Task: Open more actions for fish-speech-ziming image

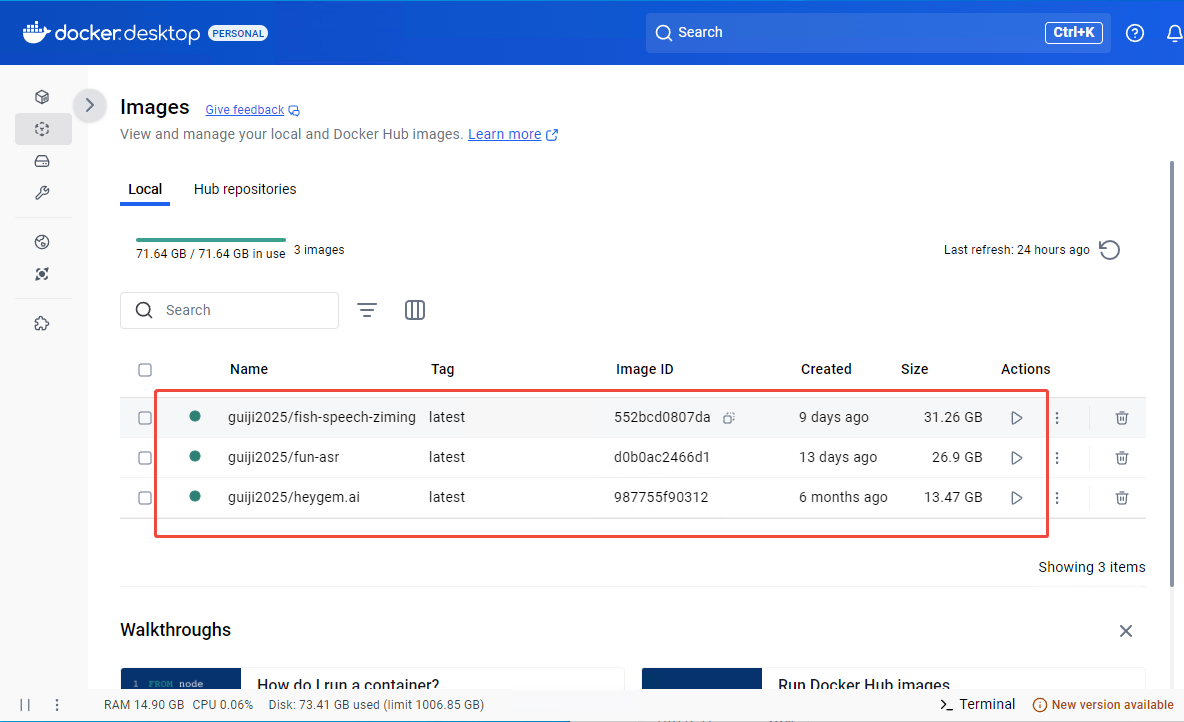Action: pos(1057,418)
